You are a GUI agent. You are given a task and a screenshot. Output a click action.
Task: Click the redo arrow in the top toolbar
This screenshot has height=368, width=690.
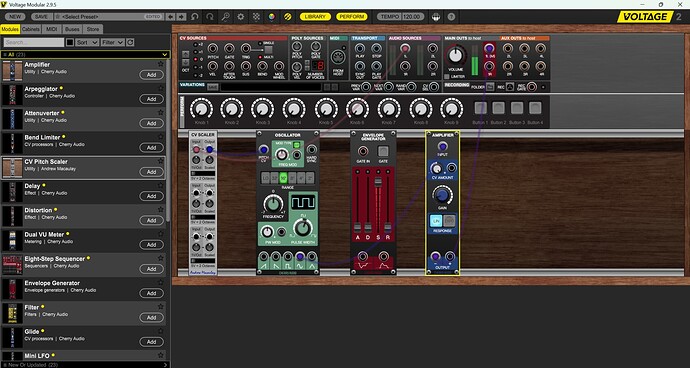pyautogui.click(x=210, y=17)
